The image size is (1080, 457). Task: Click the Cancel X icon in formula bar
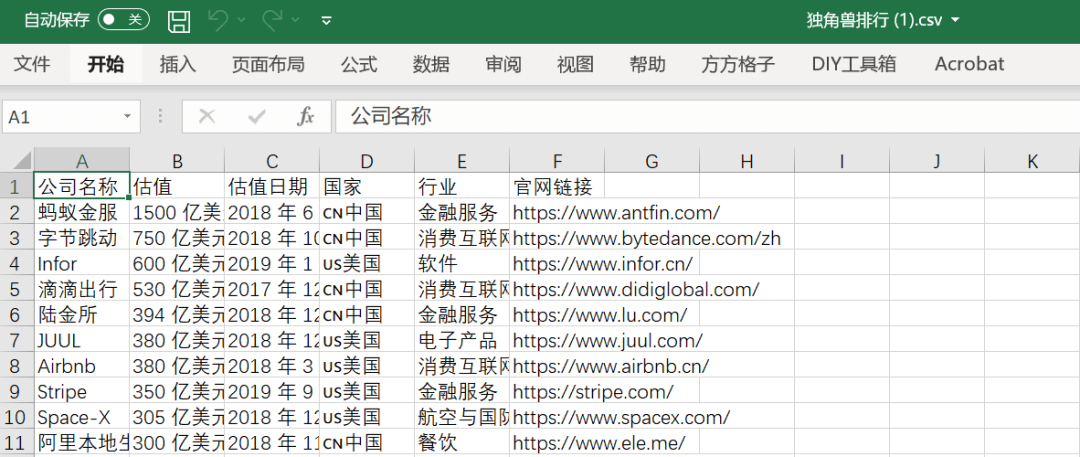pyautogui.click(x=207, y=116)
